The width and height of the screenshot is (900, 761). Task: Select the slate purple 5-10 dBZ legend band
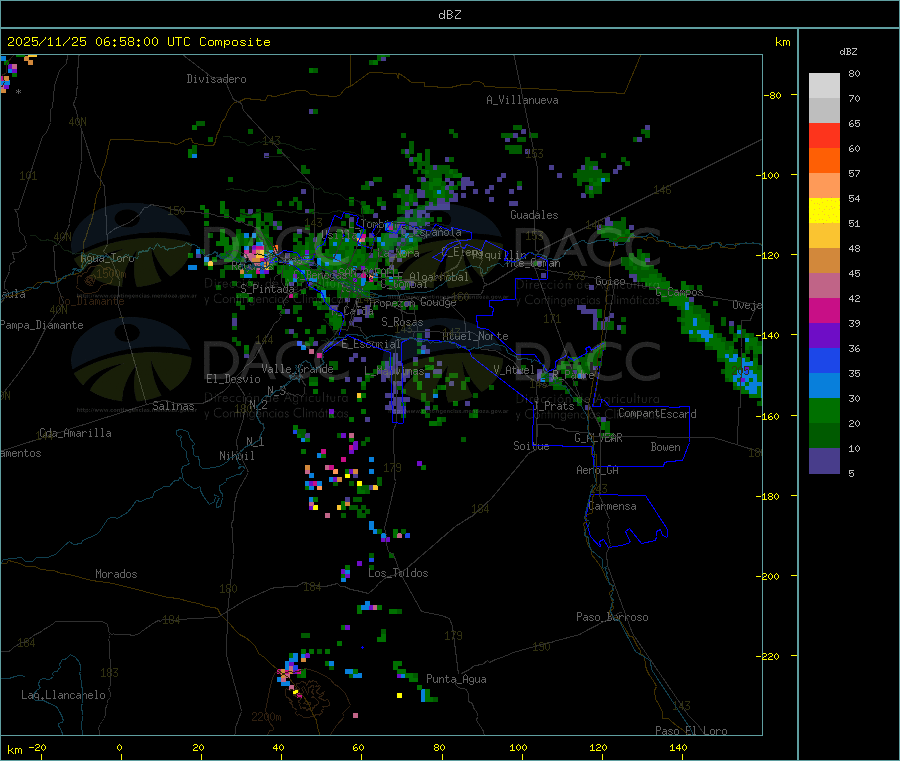click(824, 461)
